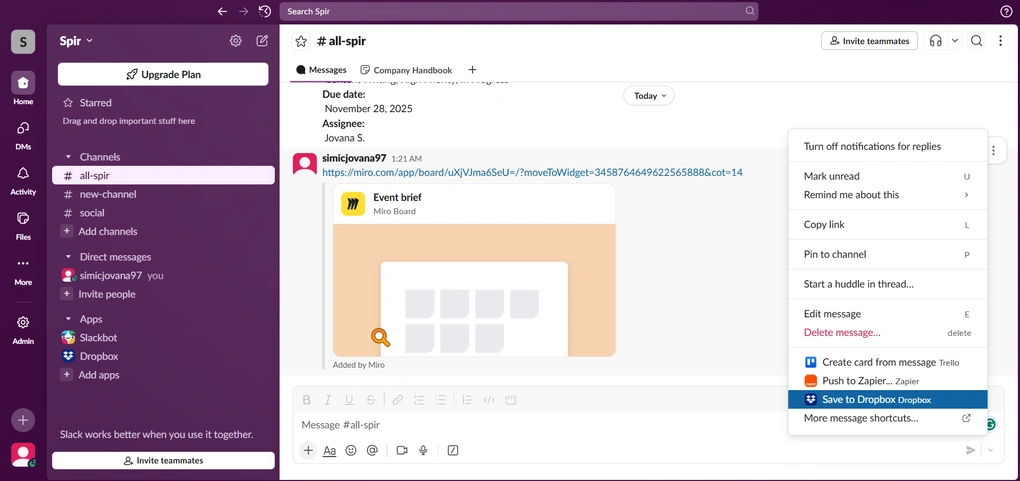Open the Event brief Miro board thumbnail

coord(474,290)
